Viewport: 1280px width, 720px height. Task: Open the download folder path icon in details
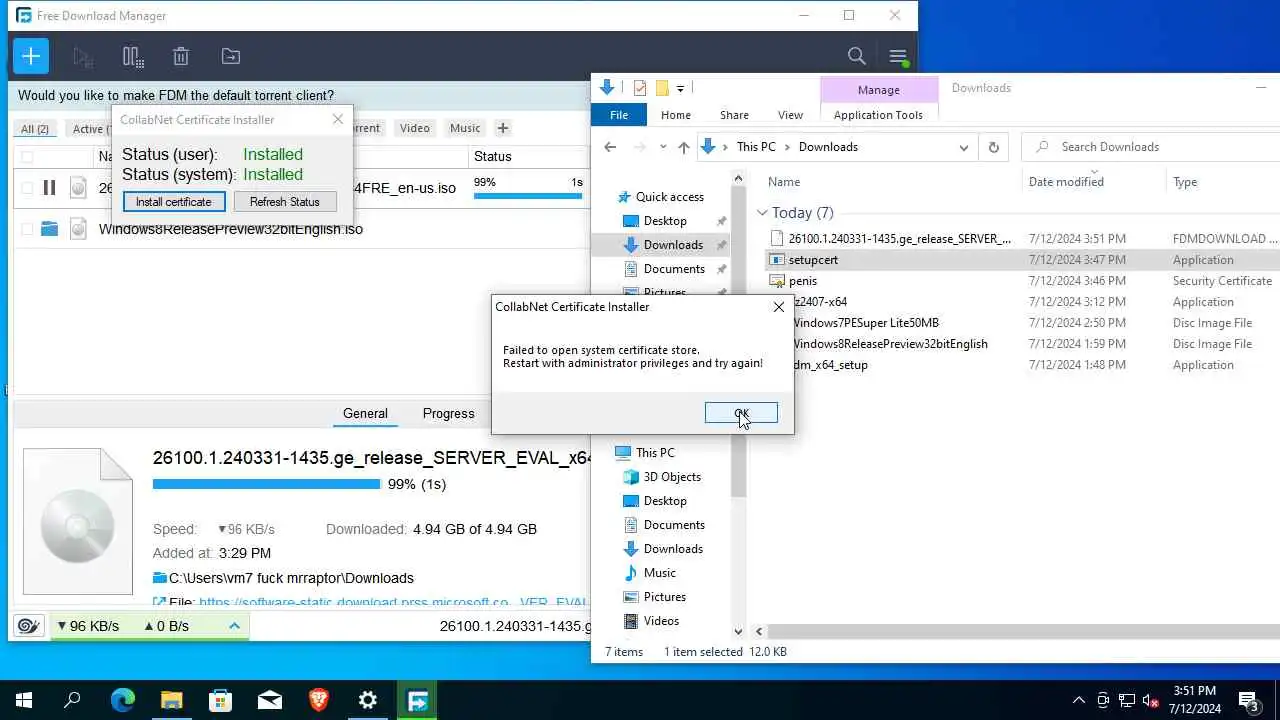[160, 578]
